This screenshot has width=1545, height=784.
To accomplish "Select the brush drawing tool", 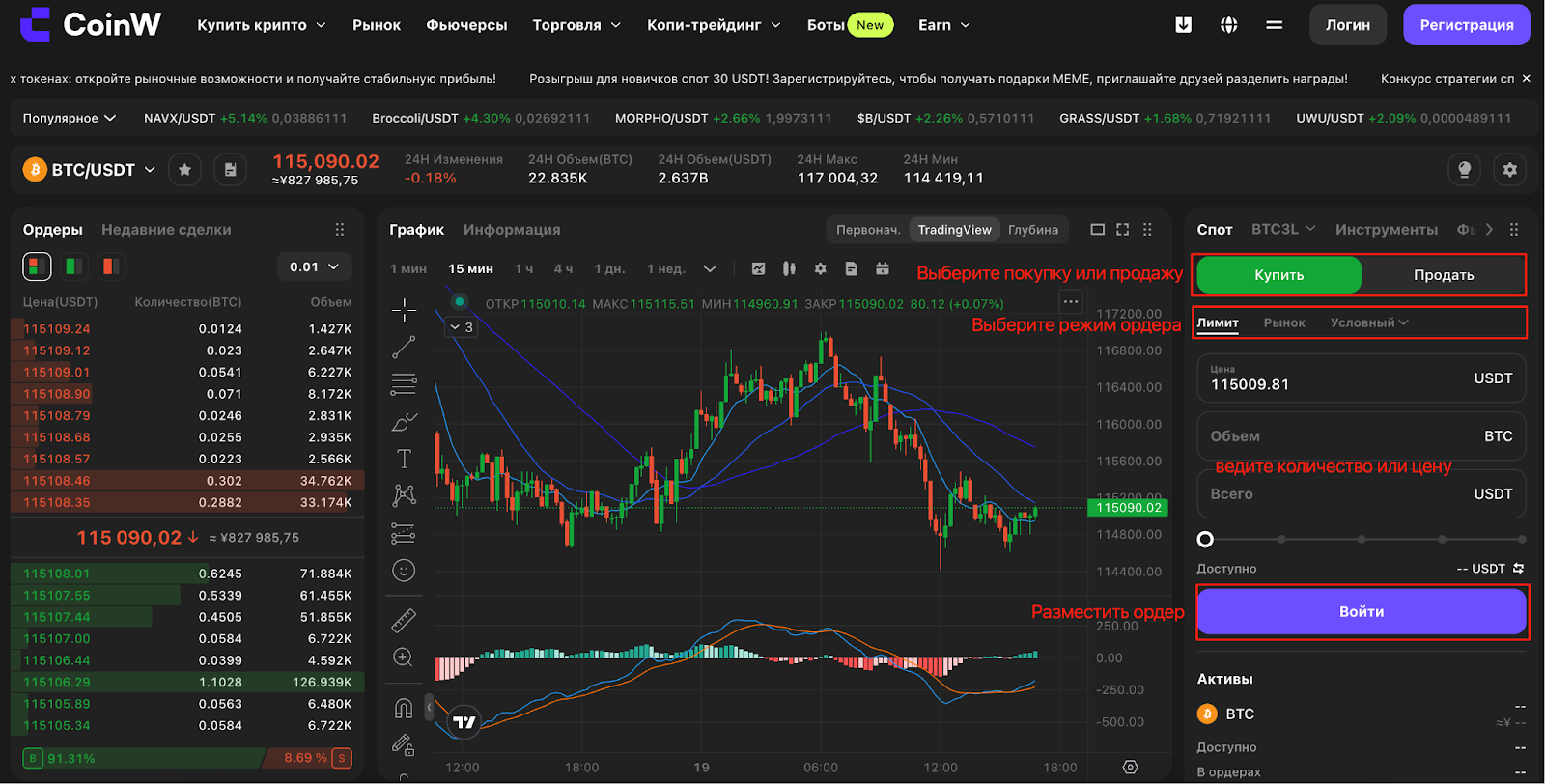I will click(x=405, y=422).
